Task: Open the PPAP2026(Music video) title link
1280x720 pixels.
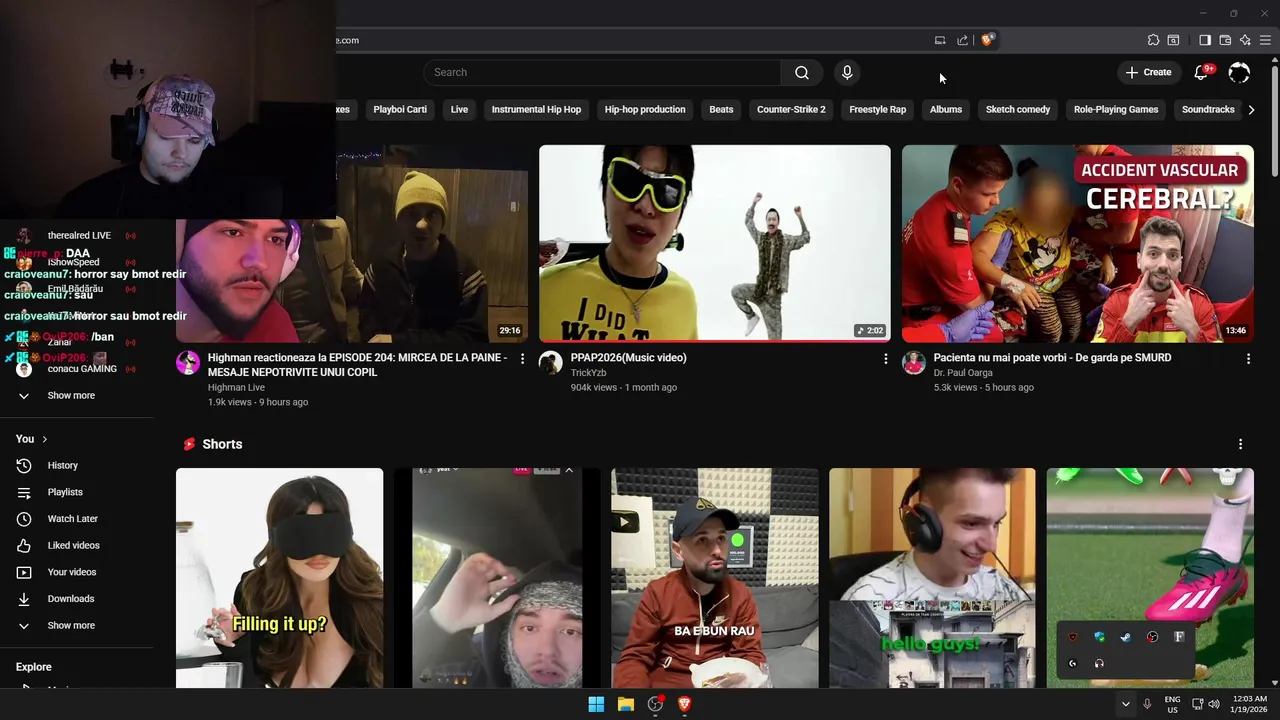Action: tap(628, 358)
